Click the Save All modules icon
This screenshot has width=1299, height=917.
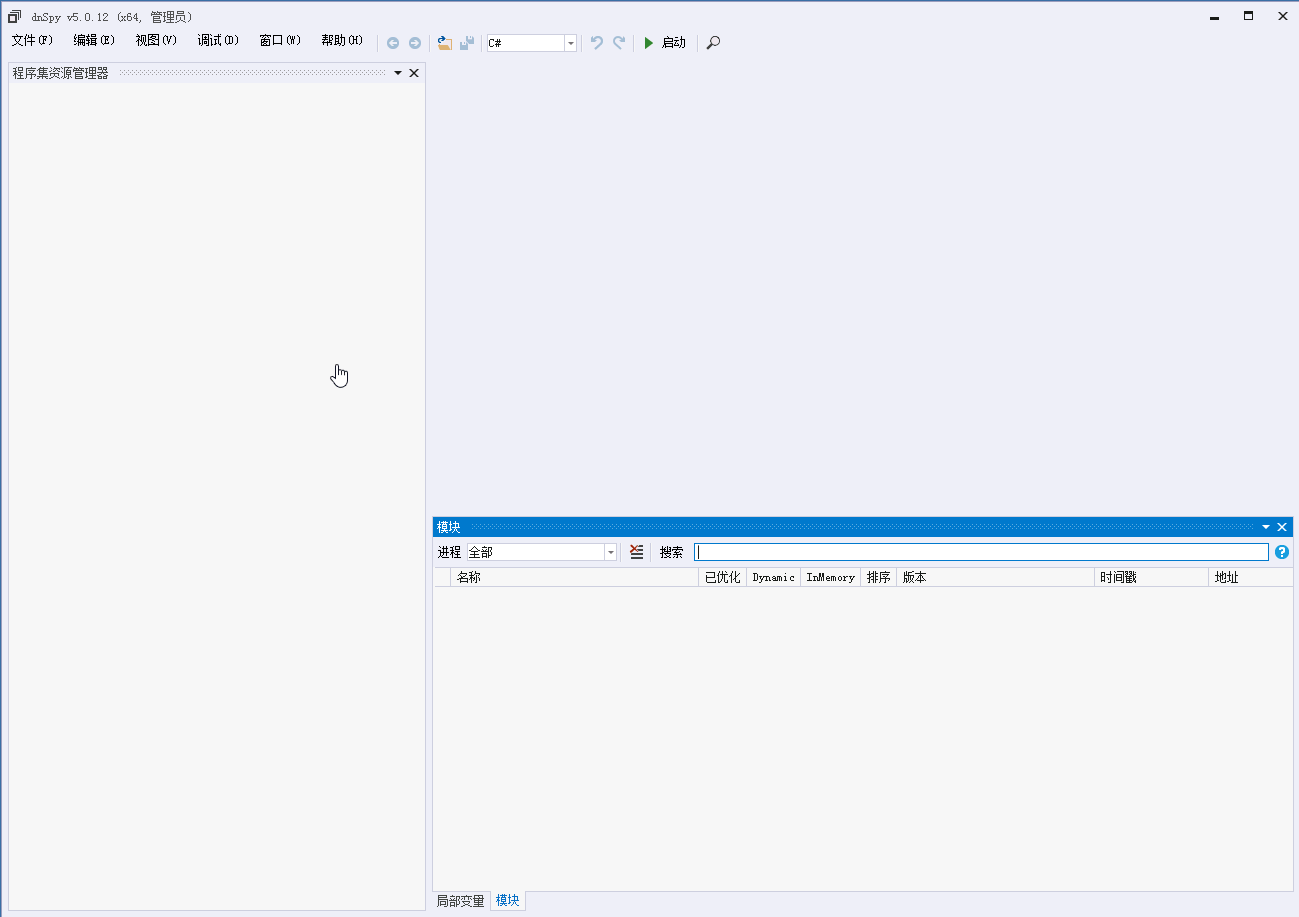pos(467,43)
